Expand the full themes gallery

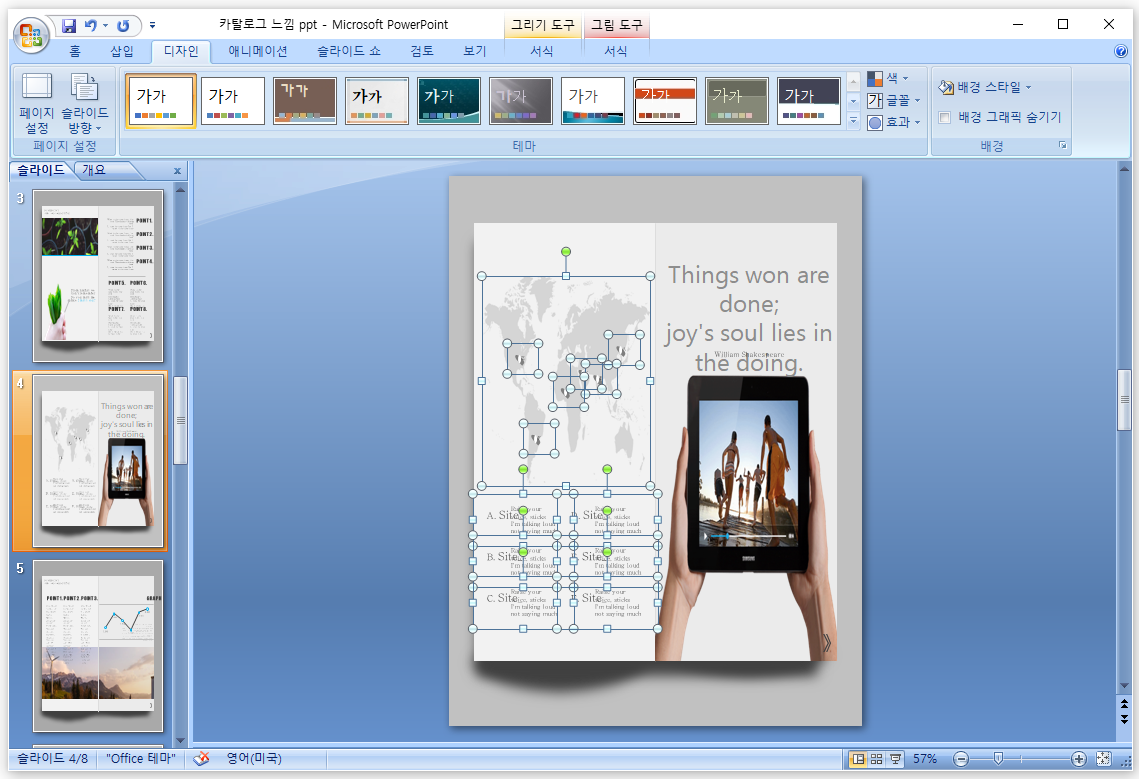854,121
